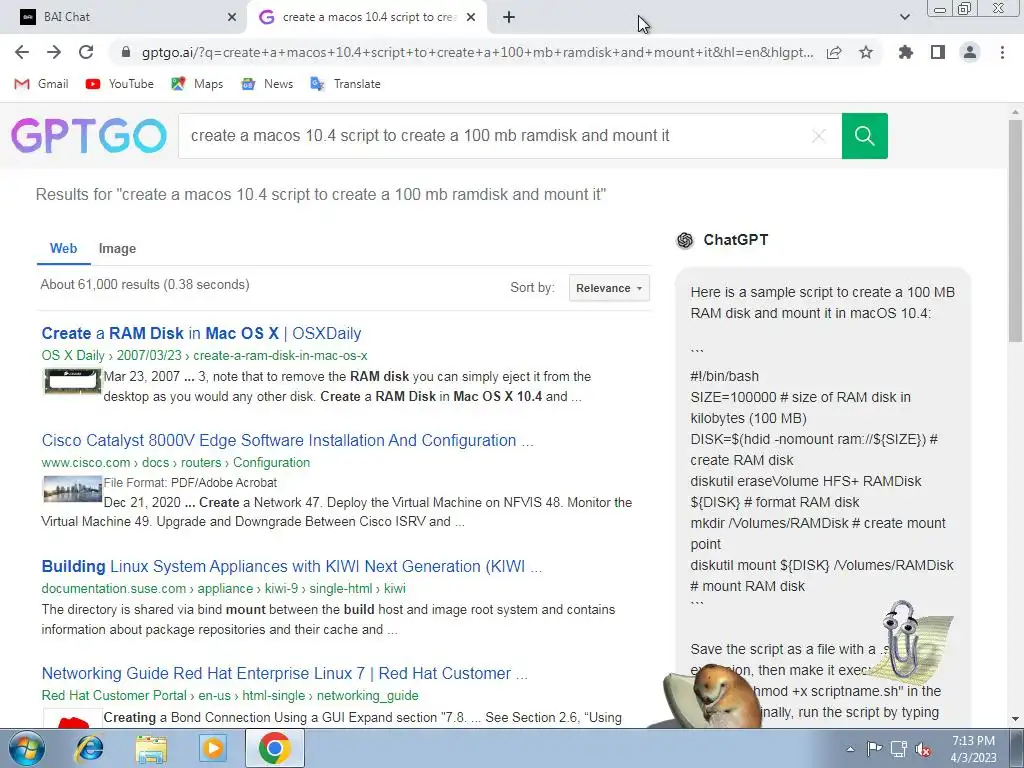Open the Windows Start menu

click(x=27, y=748)
